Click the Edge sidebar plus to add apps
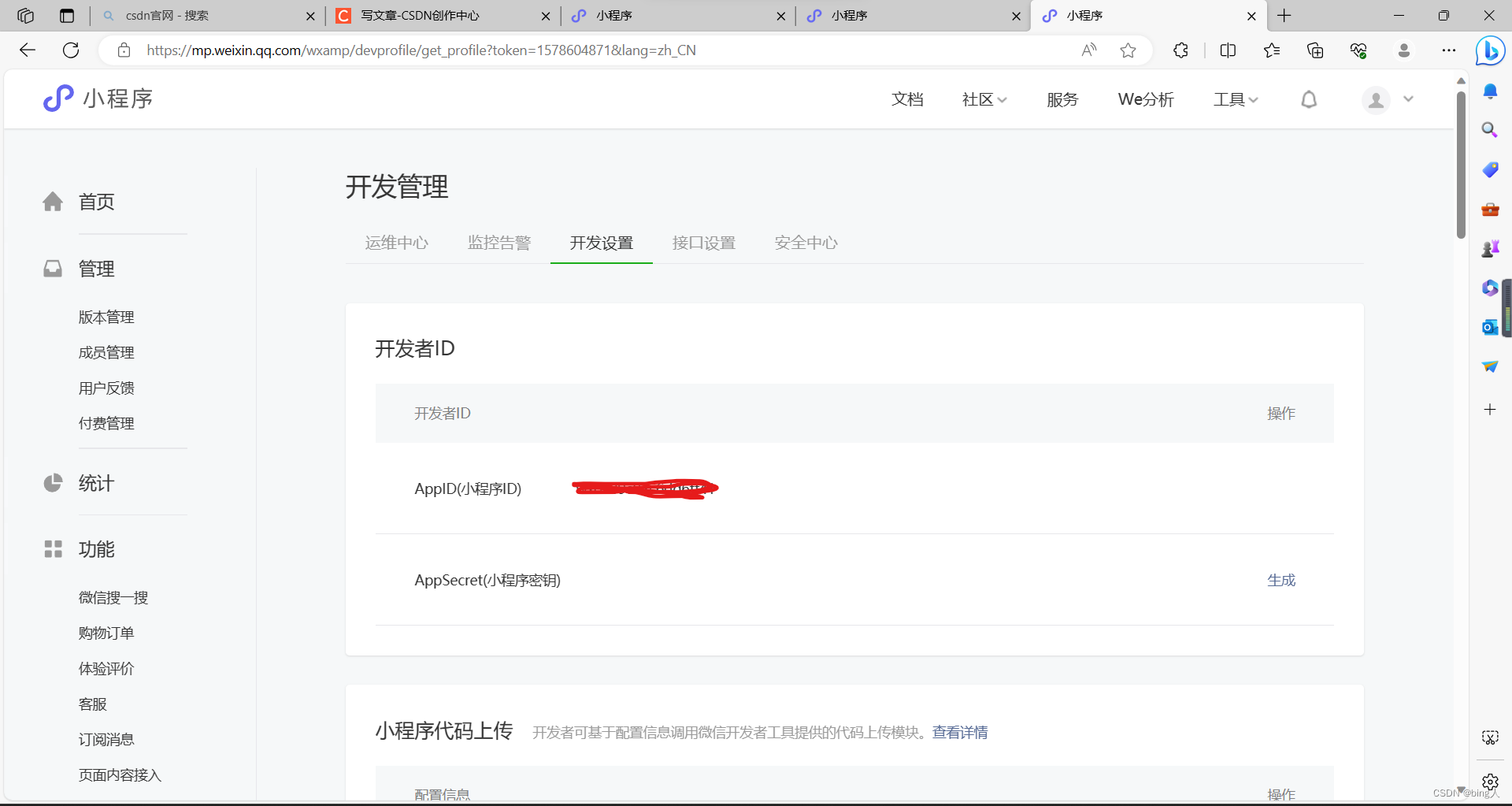This screenshot has height=806, width=1512. (x=1490, y=409)
